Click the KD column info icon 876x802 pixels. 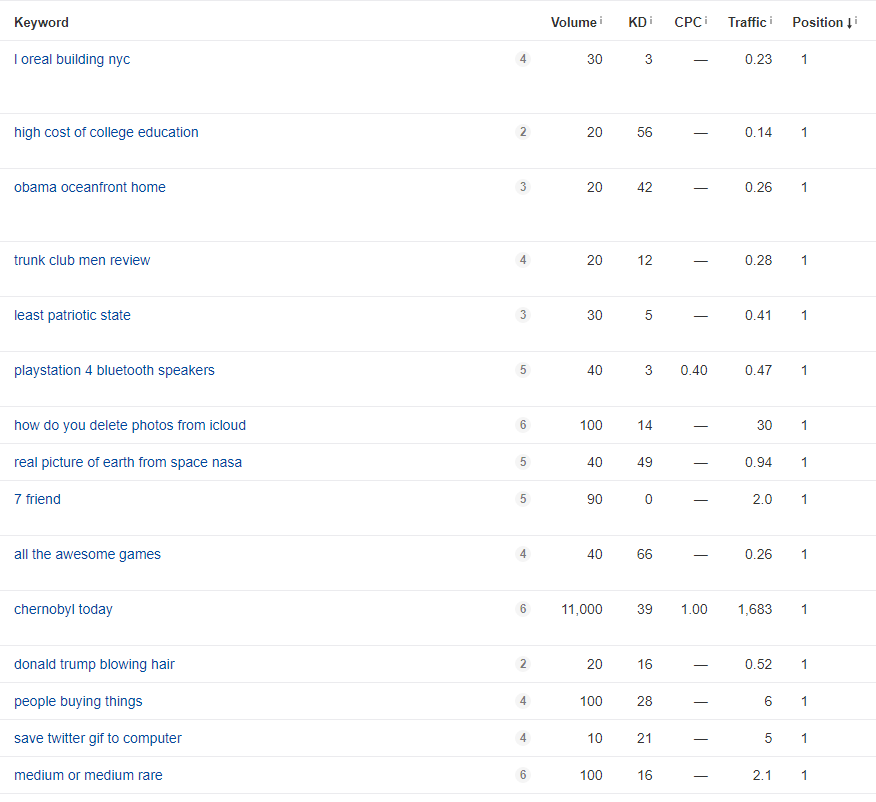(x=651, y=22)
